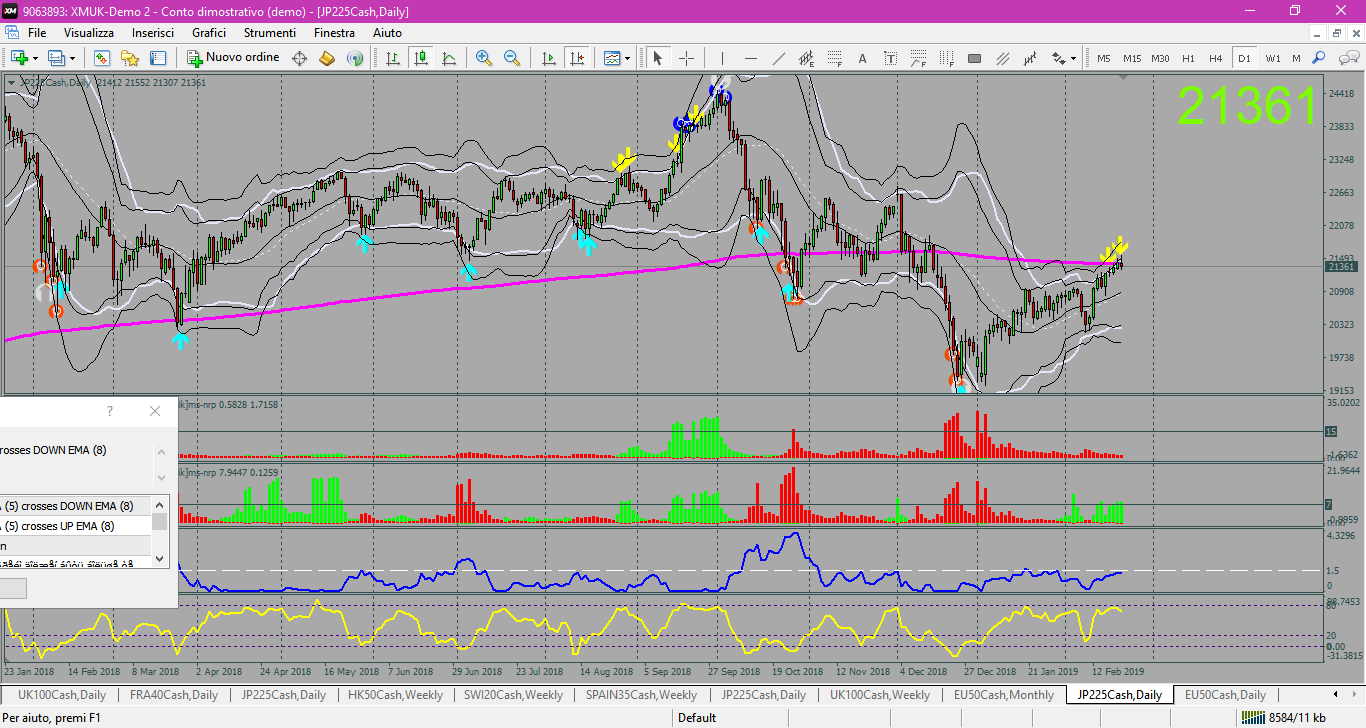Screen dimensions: 1366x728
Task: Switch to the HK50Cash,Weekly chart tab
Action: click(395, 695)
